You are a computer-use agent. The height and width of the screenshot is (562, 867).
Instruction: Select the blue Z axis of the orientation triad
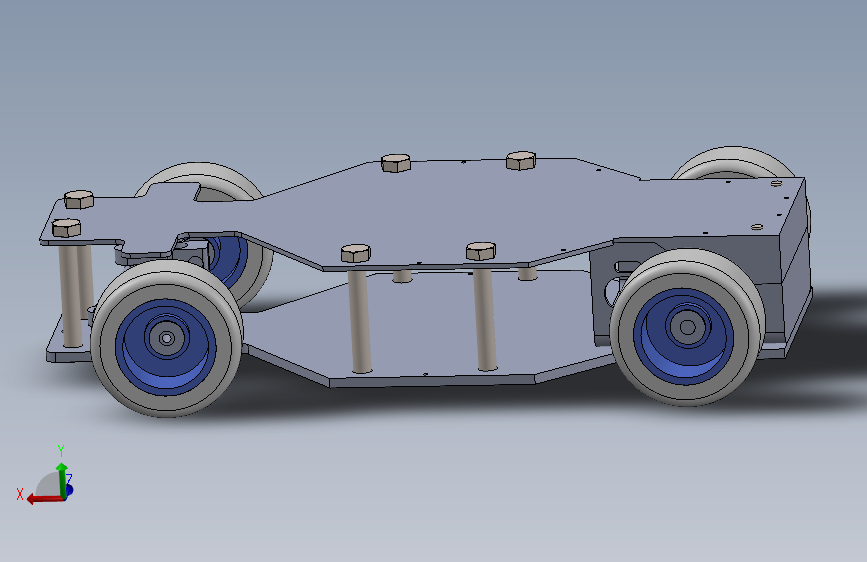[69, 490]
